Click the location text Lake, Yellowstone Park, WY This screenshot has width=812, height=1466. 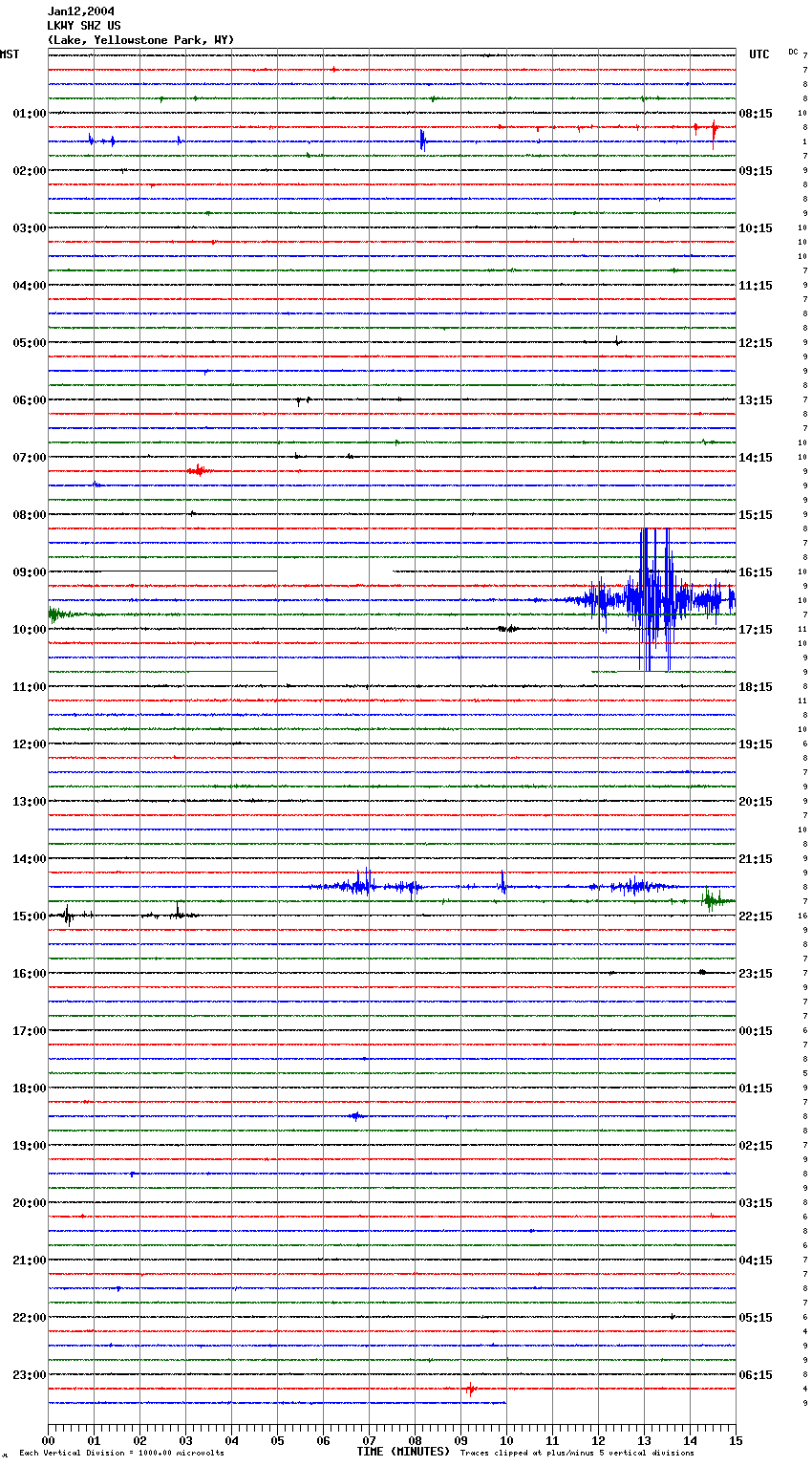(x=140, y=40)
